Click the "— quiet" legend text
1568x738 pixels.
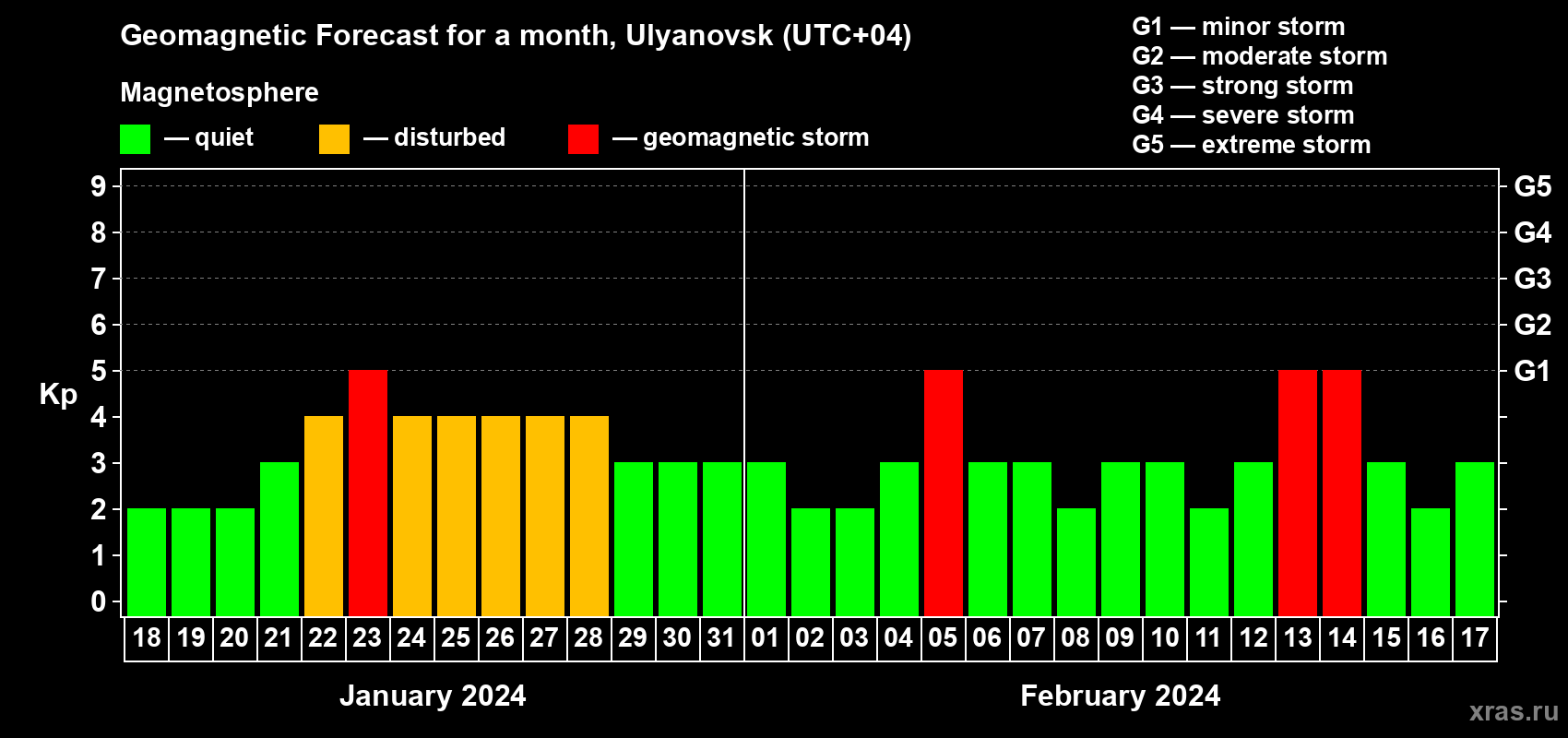pos(208,137)
